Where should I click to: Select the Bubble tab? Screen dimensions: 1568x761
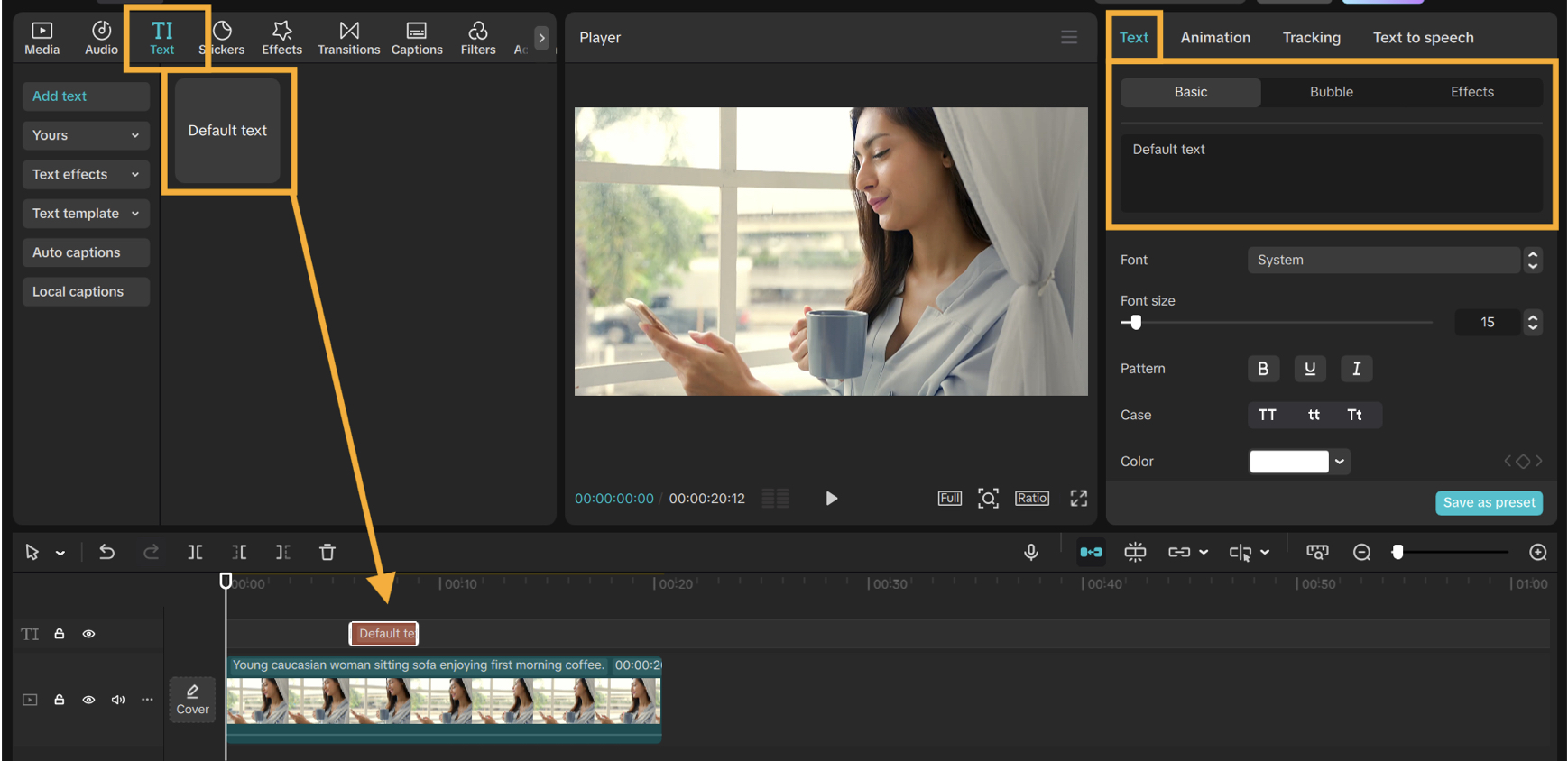point(1331,92)
